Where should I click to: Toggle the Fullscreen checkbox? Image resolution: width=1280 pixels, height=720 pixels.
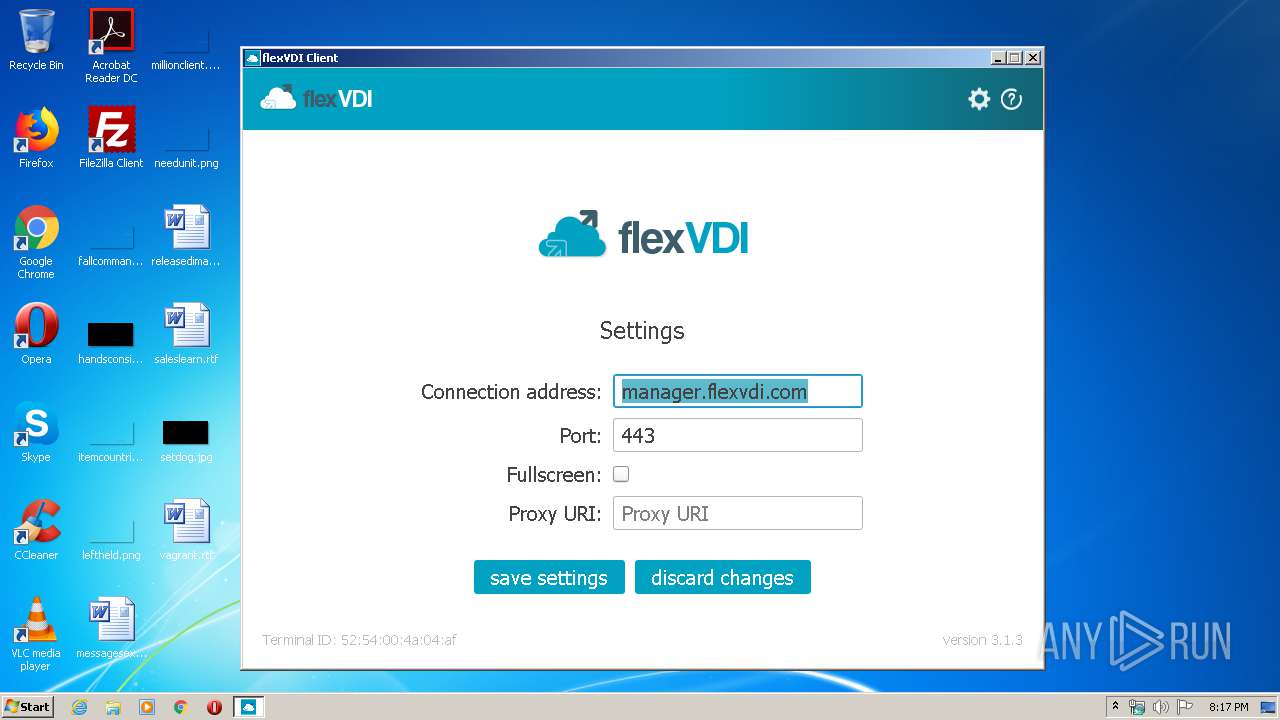coord(621,474)
